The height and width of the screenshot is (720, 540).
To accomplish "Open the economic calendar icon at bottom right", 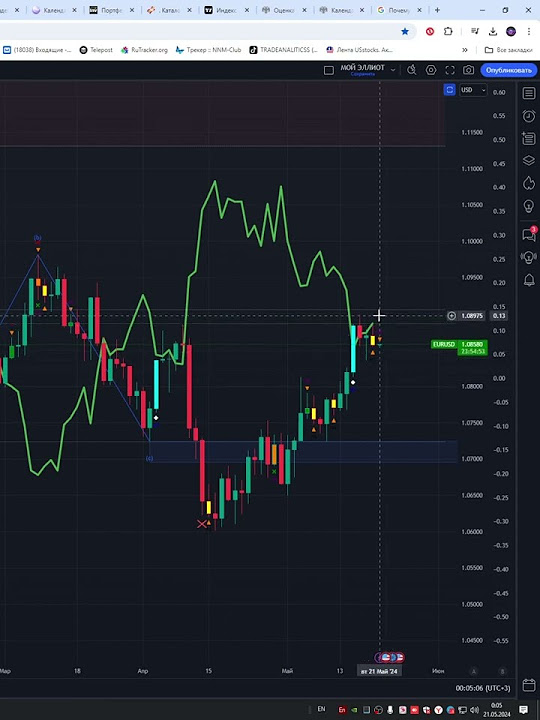I will click(x=529, y=686).
